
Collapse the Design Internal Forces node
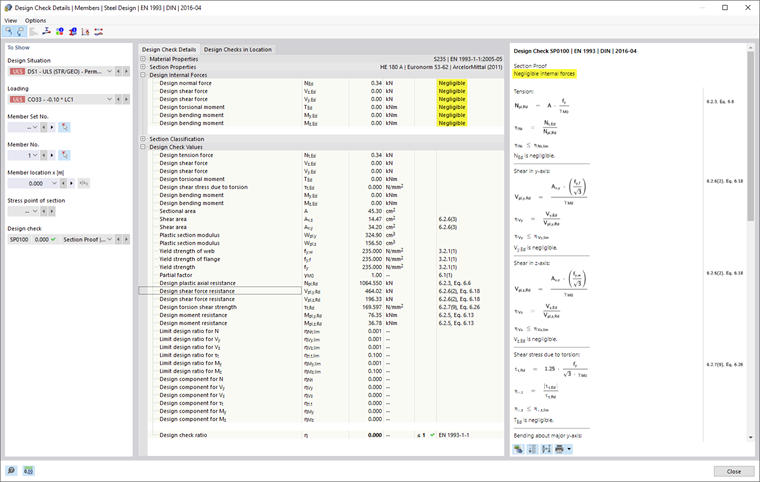point(143,75)
